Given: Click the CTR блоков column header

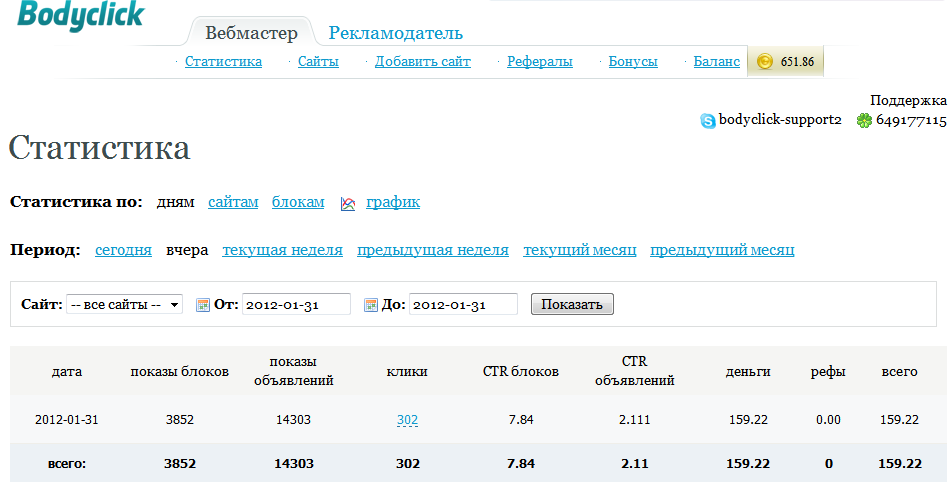Looking at the screenshot, I should click(x=521, y=372).
